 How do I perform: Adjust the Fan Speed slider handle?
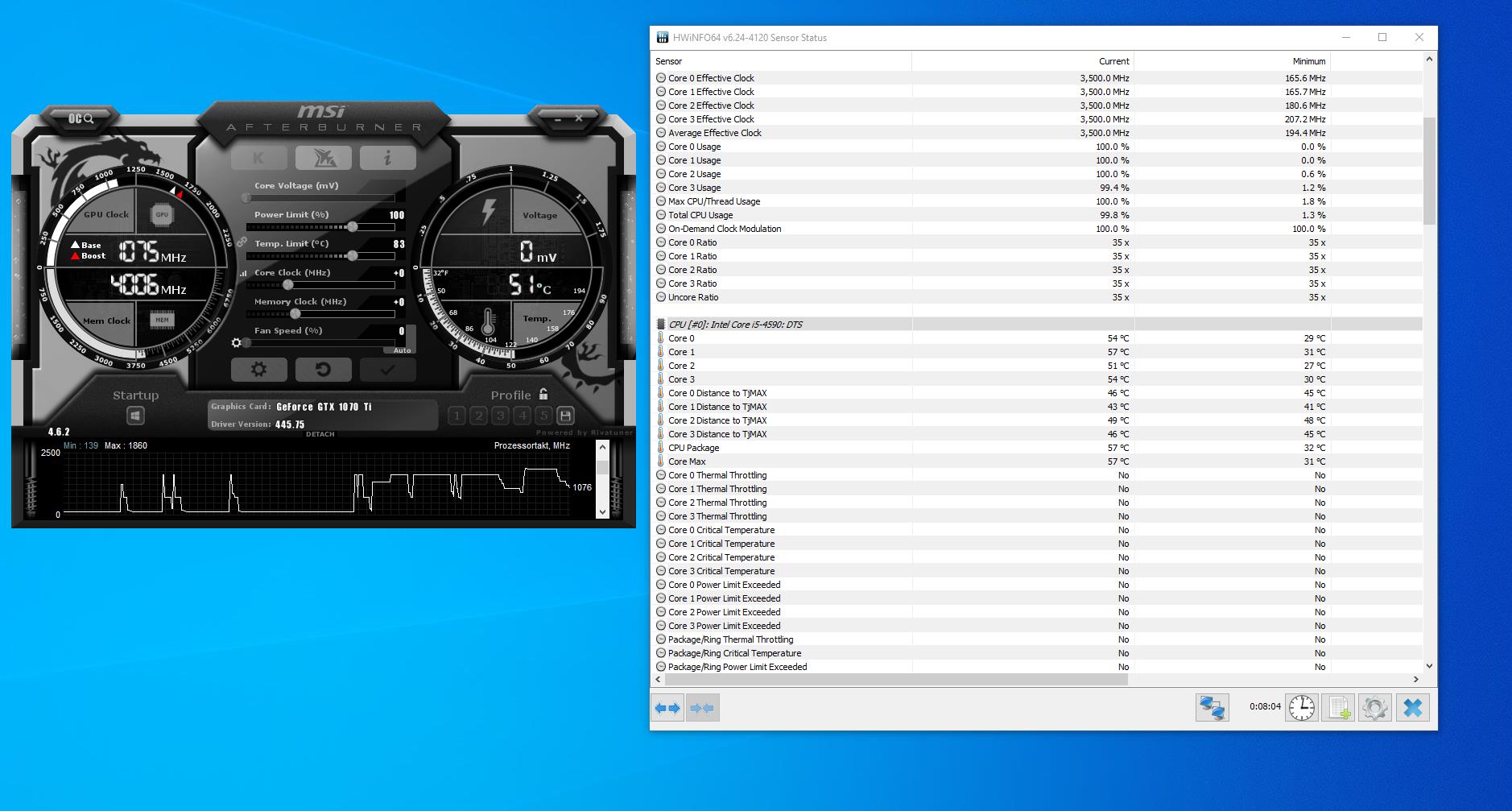247,343
